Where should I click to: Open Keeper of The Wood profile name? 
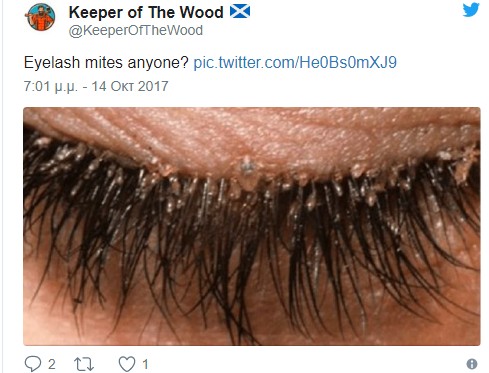[x=146, y=12]
